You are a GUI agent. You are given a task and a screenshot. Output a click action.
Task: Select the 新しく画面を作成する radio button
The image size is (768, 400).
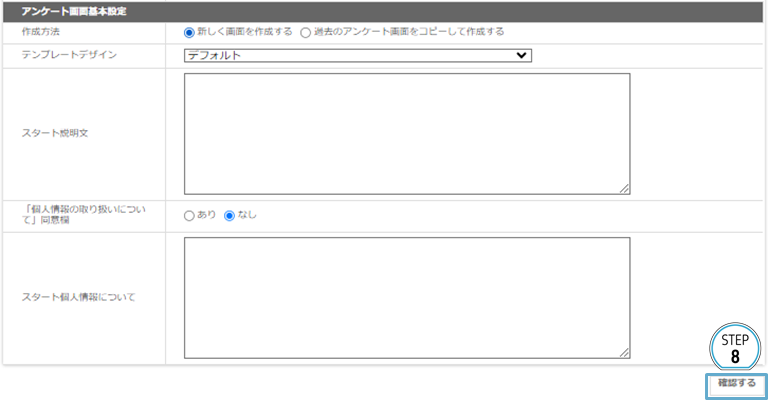pyautogui.click(x=190, y=32)
